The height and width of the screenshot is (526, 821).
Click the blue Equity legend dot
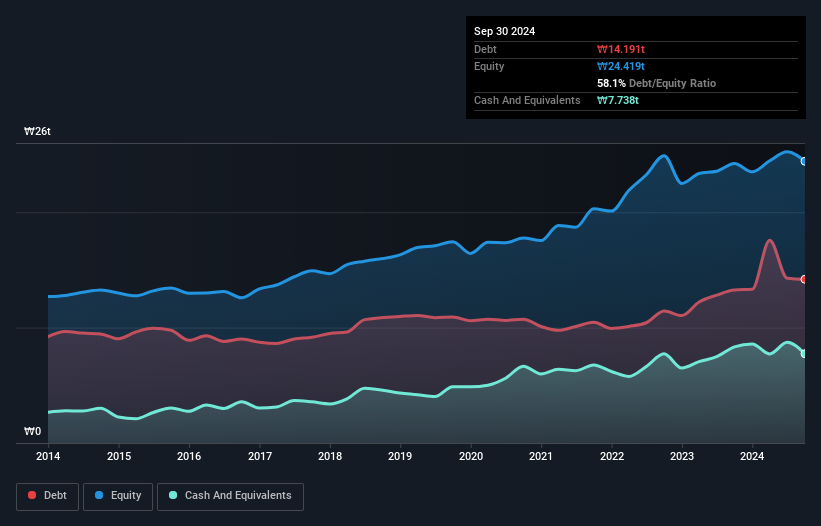click(99, 495)
